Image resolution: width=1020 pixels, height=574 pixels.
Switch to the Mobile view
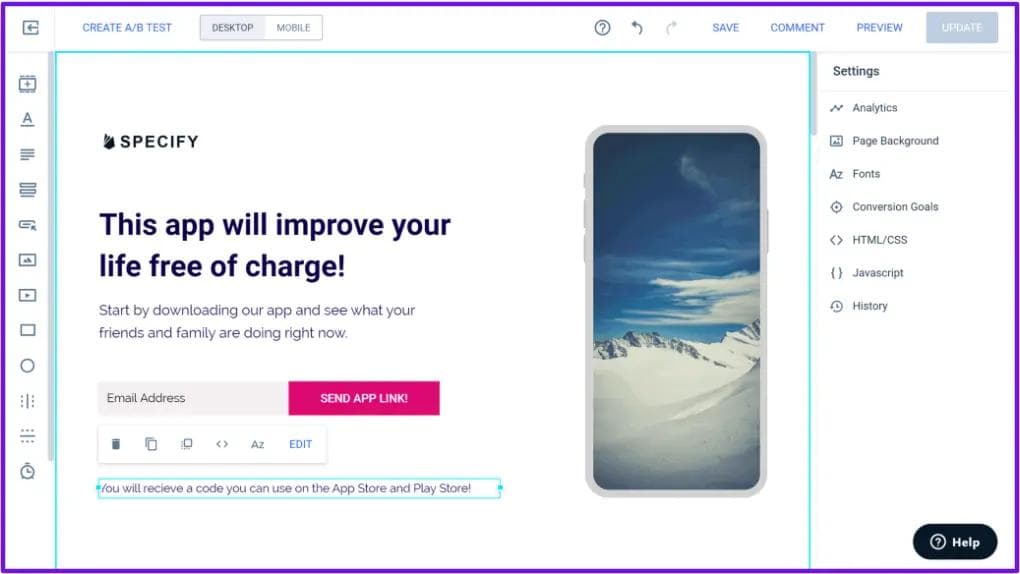click(293, 27)
